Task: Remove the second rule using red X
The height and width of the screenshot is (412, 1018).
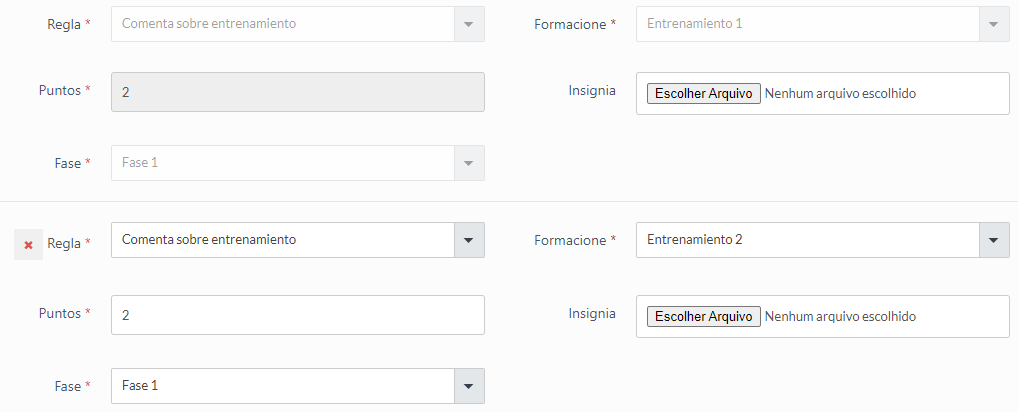Action: [x=28, y=245]
